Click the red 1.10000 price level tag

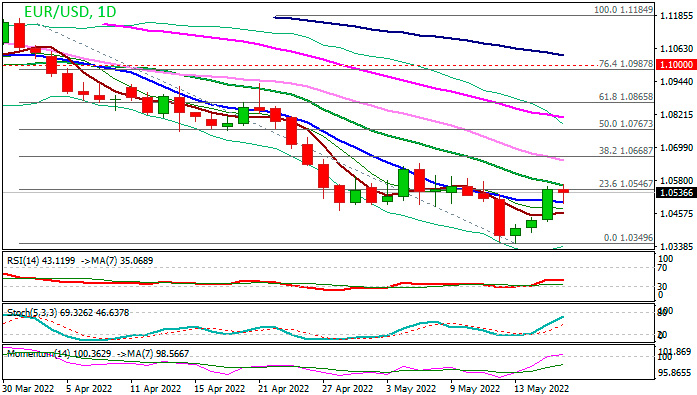click(676, 65)
